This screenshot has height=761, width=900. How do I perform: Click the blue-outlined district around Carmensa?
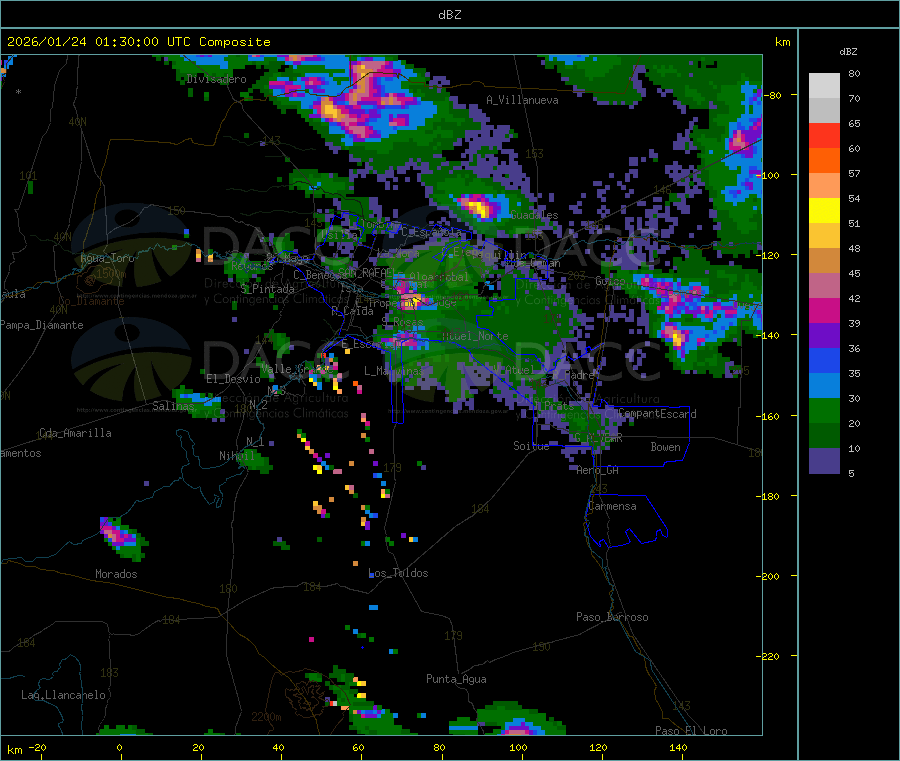click(x=626, y=521)
